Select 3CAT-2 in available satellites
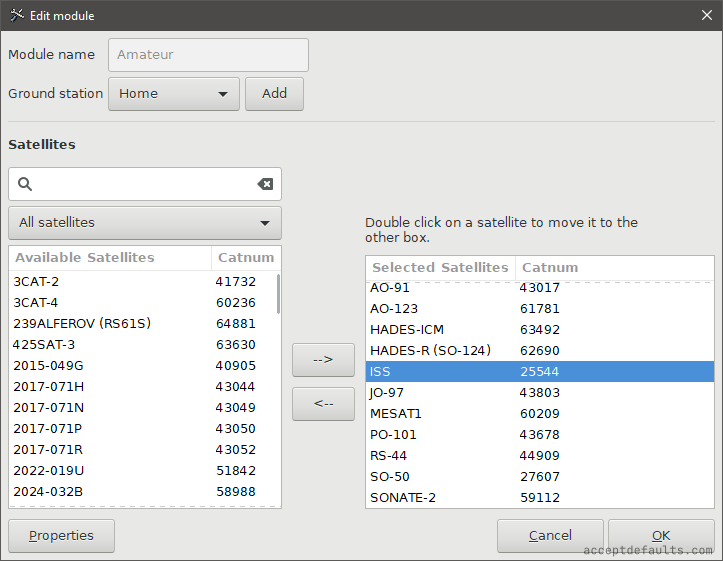This screenshot has width=723, height=561. coord(110,282)
